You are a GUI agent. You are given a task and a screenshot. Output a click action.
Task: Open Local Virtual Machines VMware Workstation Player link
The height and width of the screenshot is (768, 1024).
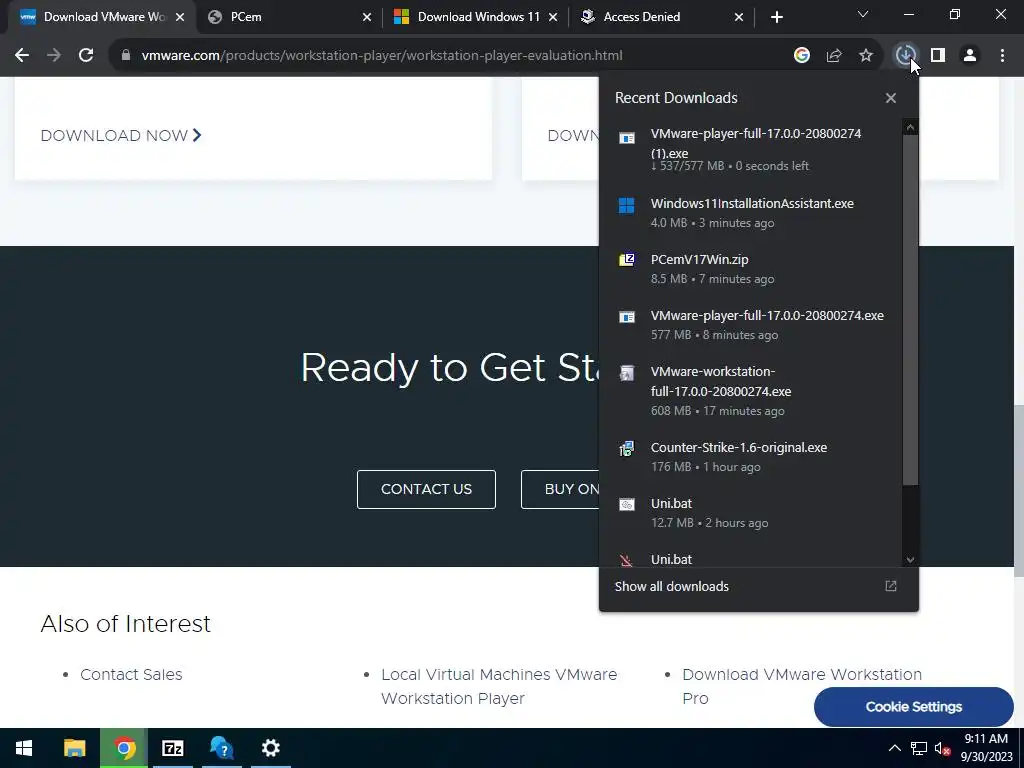click(x=499, y=686)
